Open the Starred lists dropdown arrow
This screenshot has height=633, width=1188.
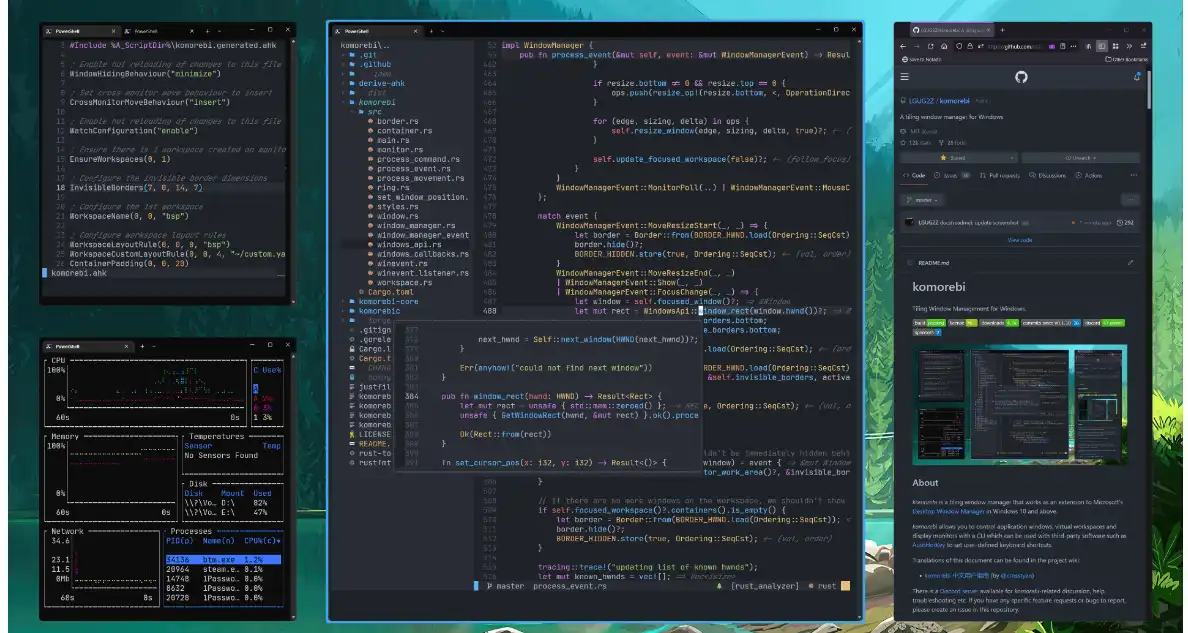(x=1011, y=158)
